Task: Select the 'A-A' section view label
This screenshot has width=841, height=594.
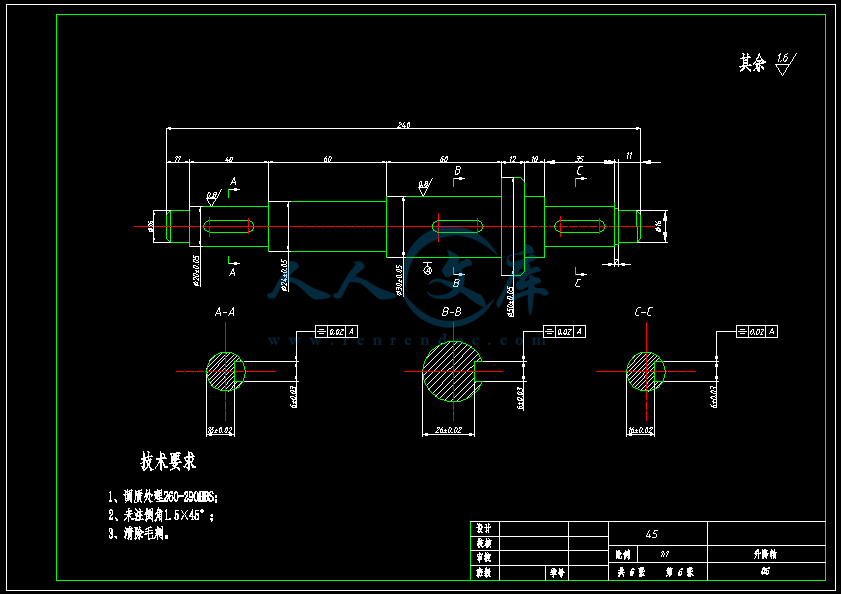Action: point(225,312)
